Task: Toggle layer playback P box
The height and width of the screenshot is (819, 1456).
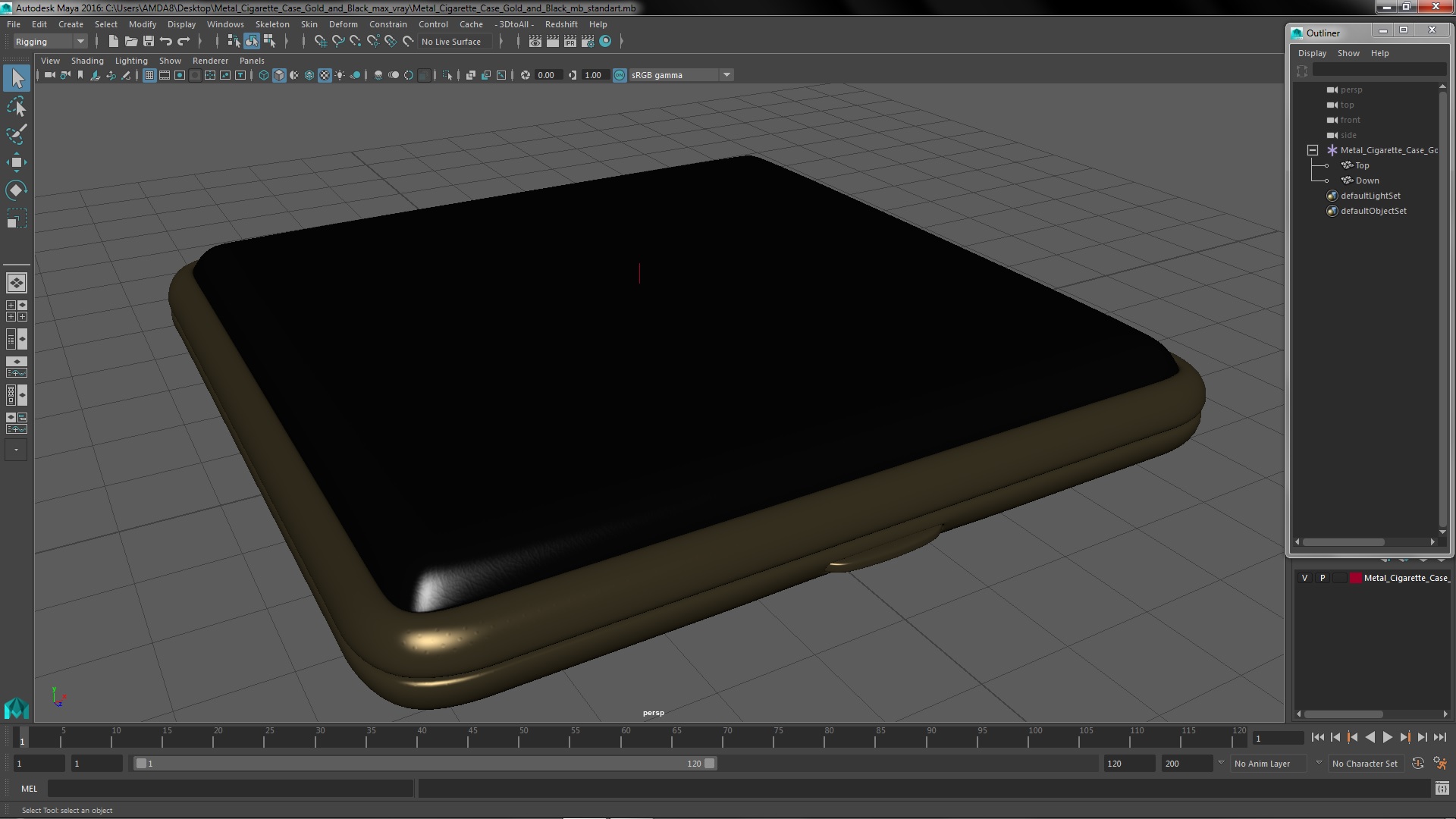Action: [1323, 578]
